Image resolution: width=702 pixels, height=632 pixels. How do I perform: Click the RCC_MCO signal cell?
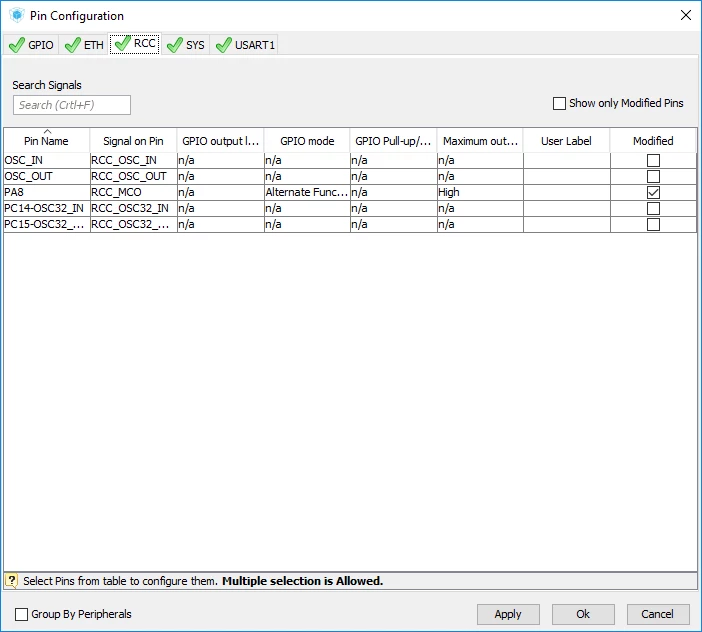click(133, 192)
